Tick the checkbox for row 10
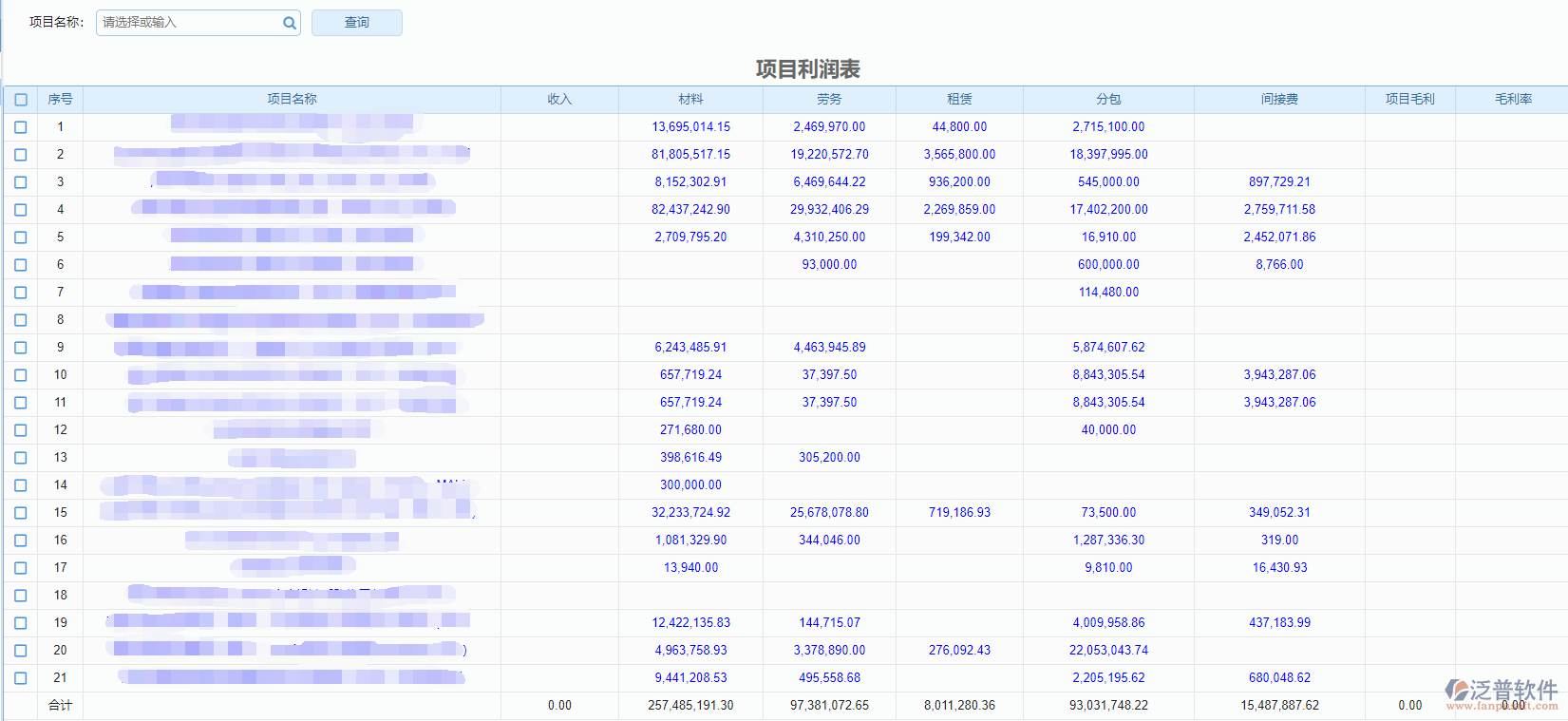 [21, 375]
